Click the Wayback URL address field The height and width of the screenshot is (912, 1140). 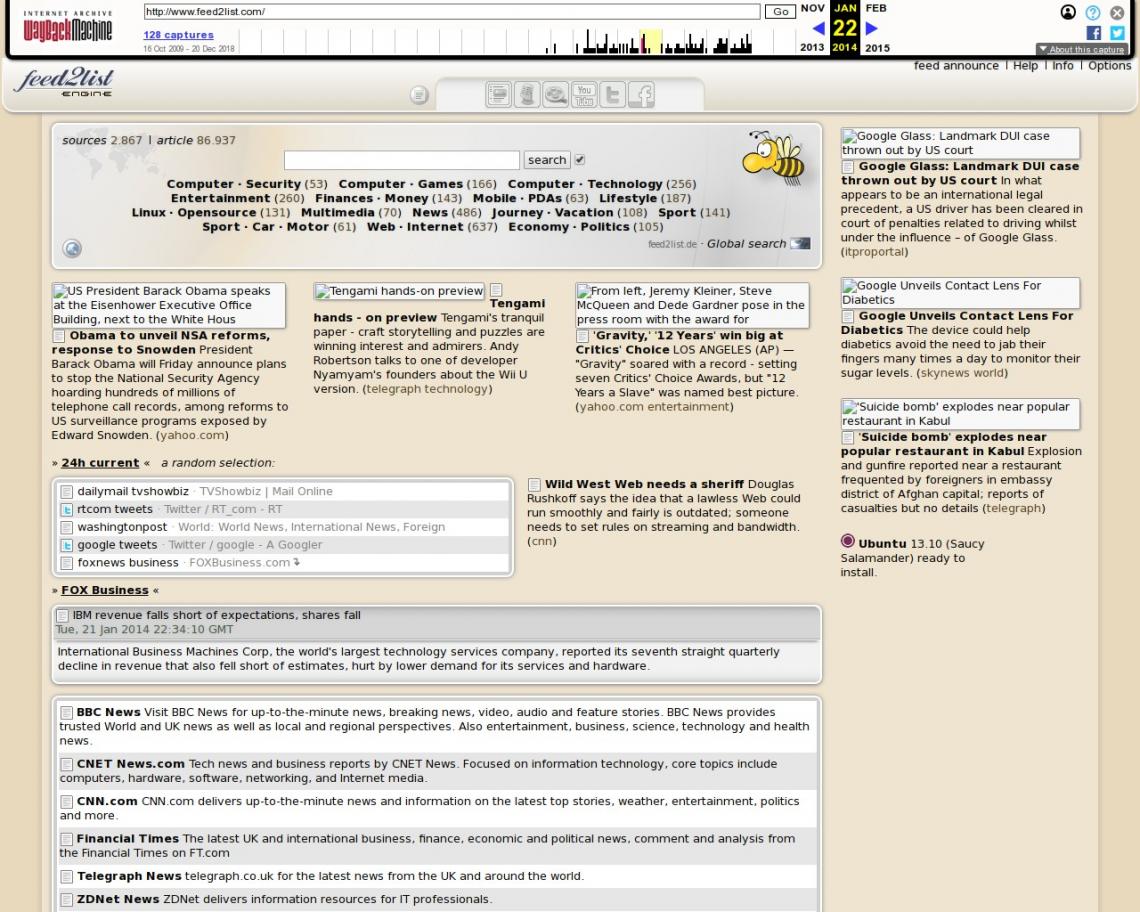click(x=451, y=12)
